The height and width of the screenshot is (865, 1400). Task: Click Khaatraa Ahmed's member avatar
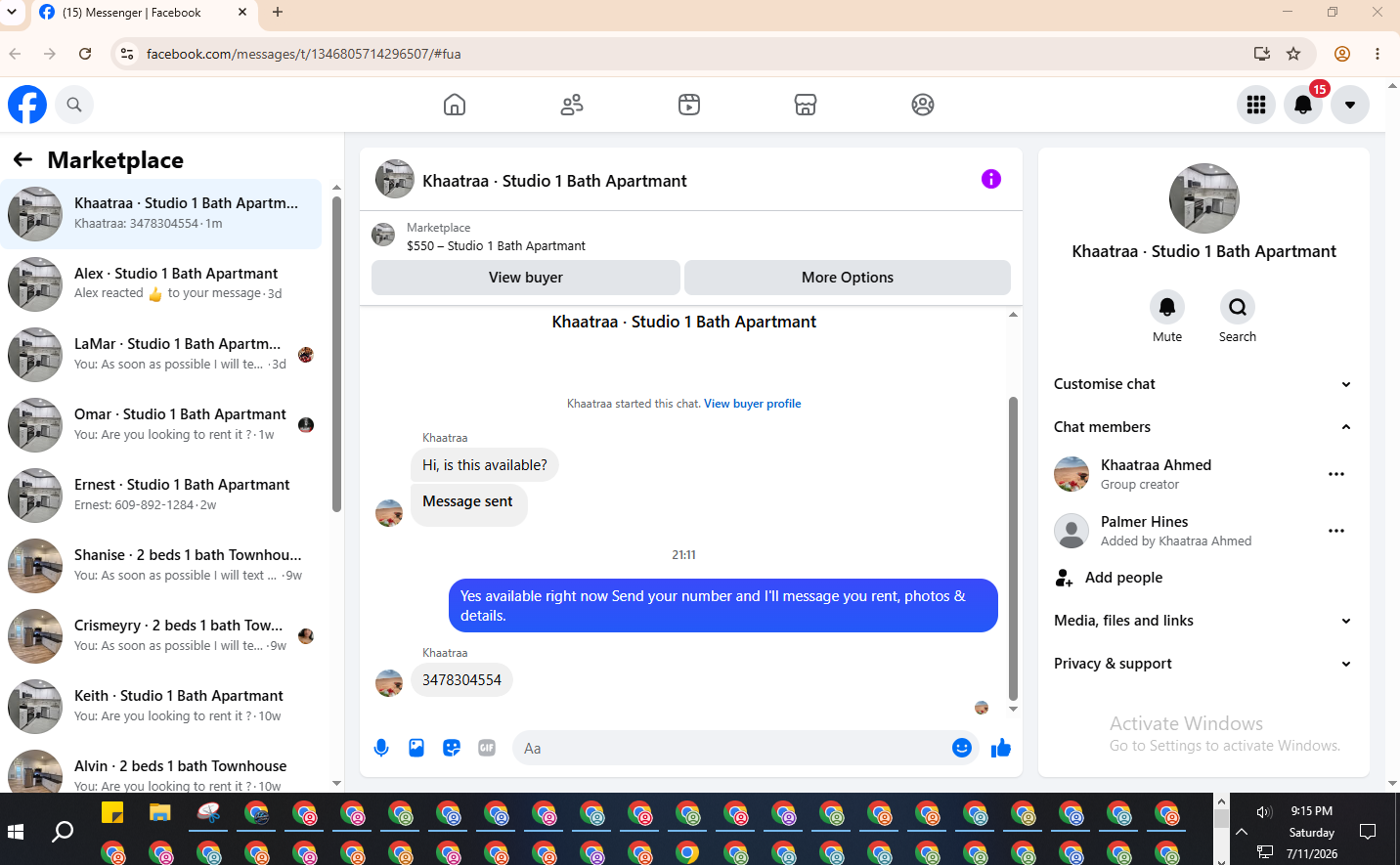tap(1072, 474)
